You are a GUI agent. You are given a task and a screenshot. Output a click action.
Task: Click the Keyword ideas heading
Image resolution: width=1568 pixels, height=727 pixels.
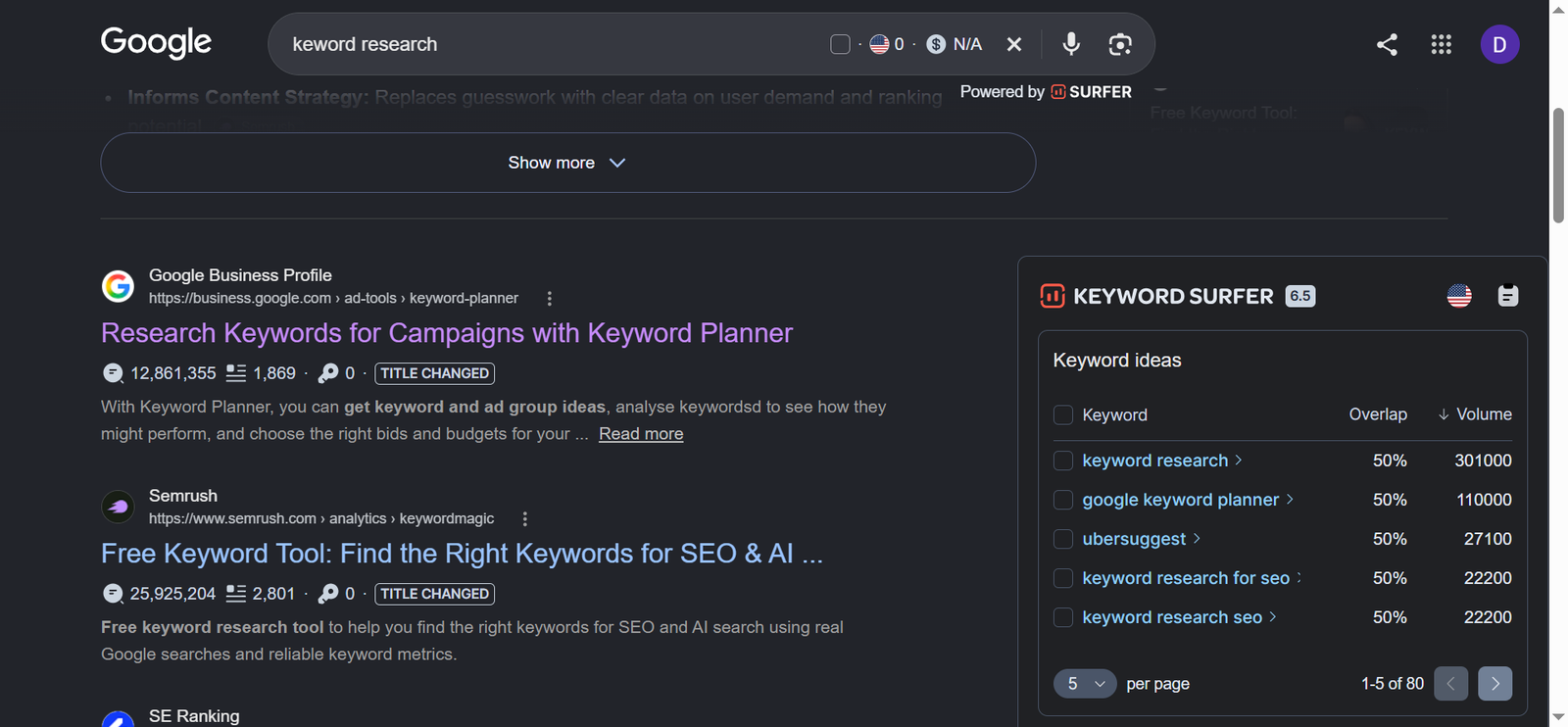[1117, 361]
